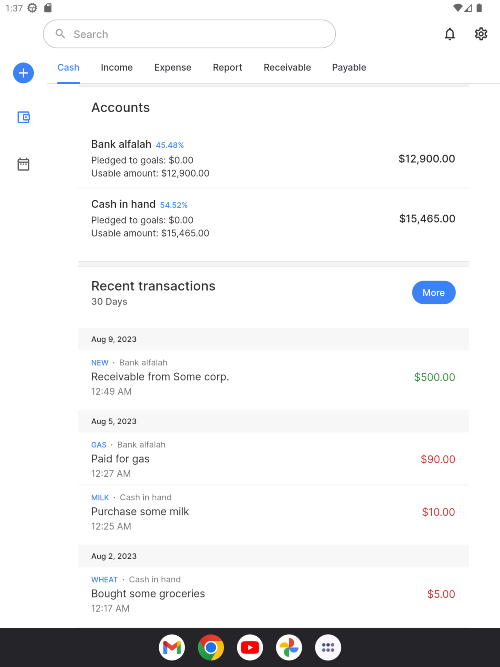
Task: Open the Paid for gas transaction
Action: [x=273, y=459]
